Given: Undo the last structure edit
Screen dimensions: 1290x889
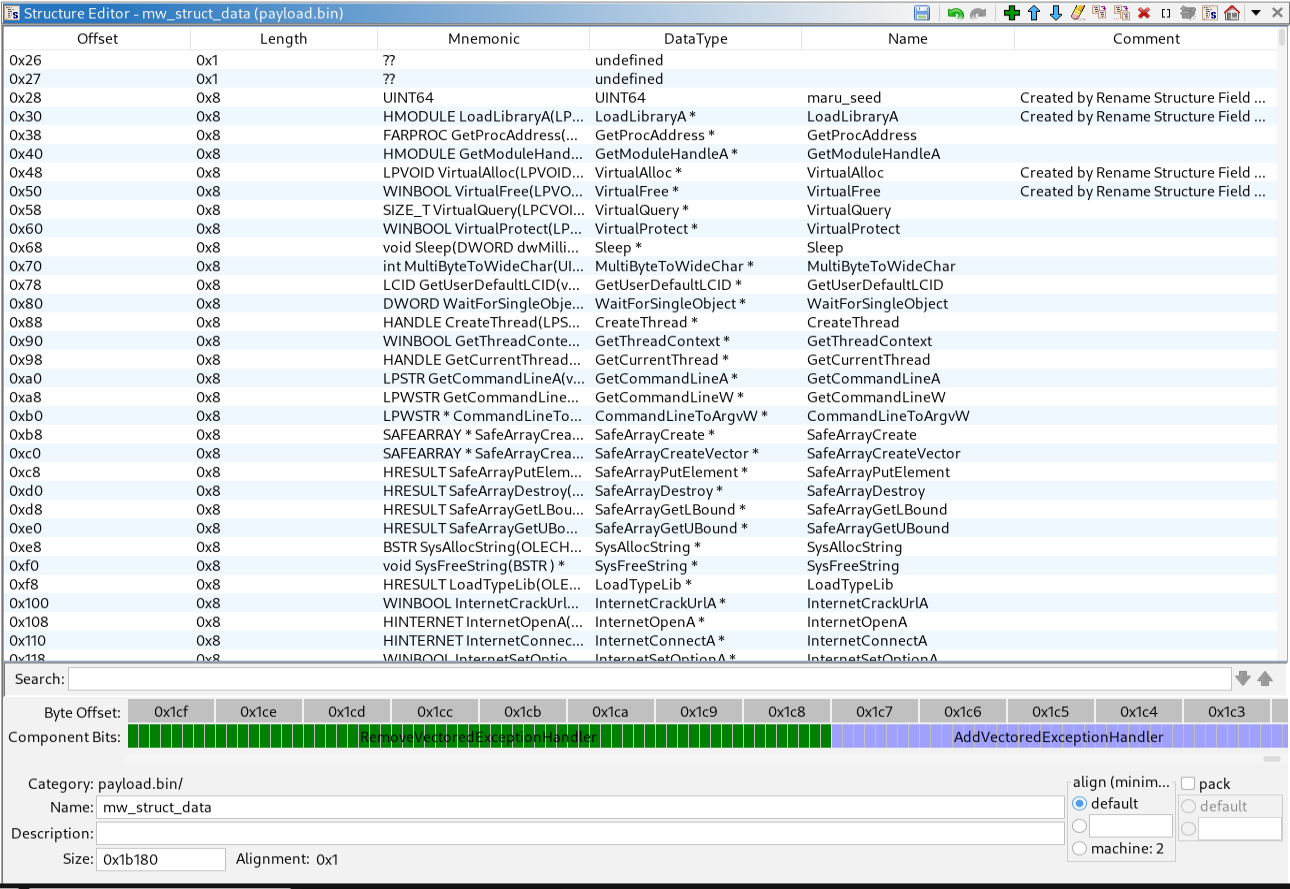Looking at the screenshot, I should point(956,13).
